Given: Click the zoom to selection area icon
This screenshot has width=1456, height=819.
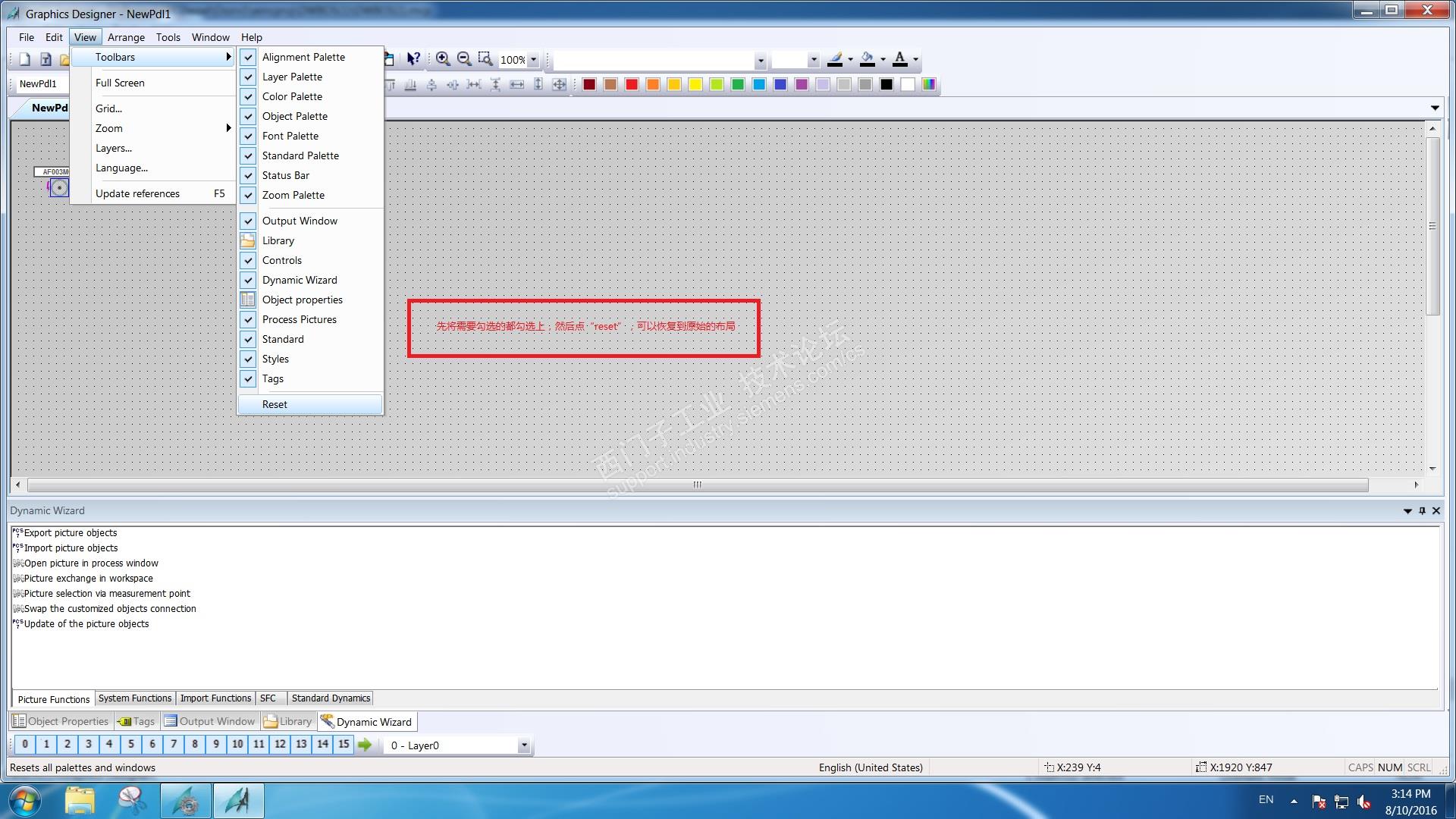Looking at the screenshot, I should point(485,59).
